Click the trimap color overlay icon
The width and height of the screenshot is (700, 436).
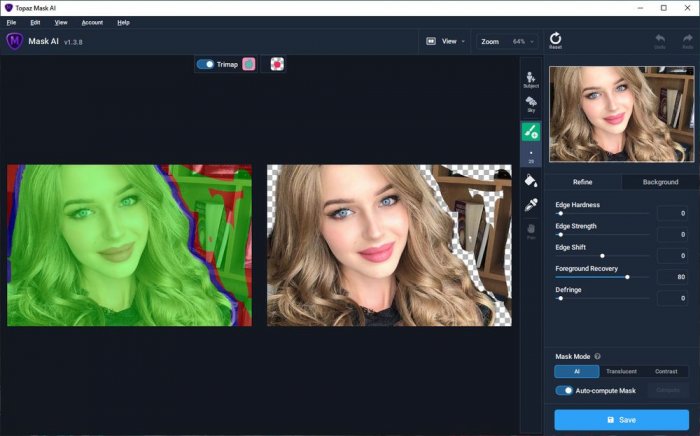249,64
